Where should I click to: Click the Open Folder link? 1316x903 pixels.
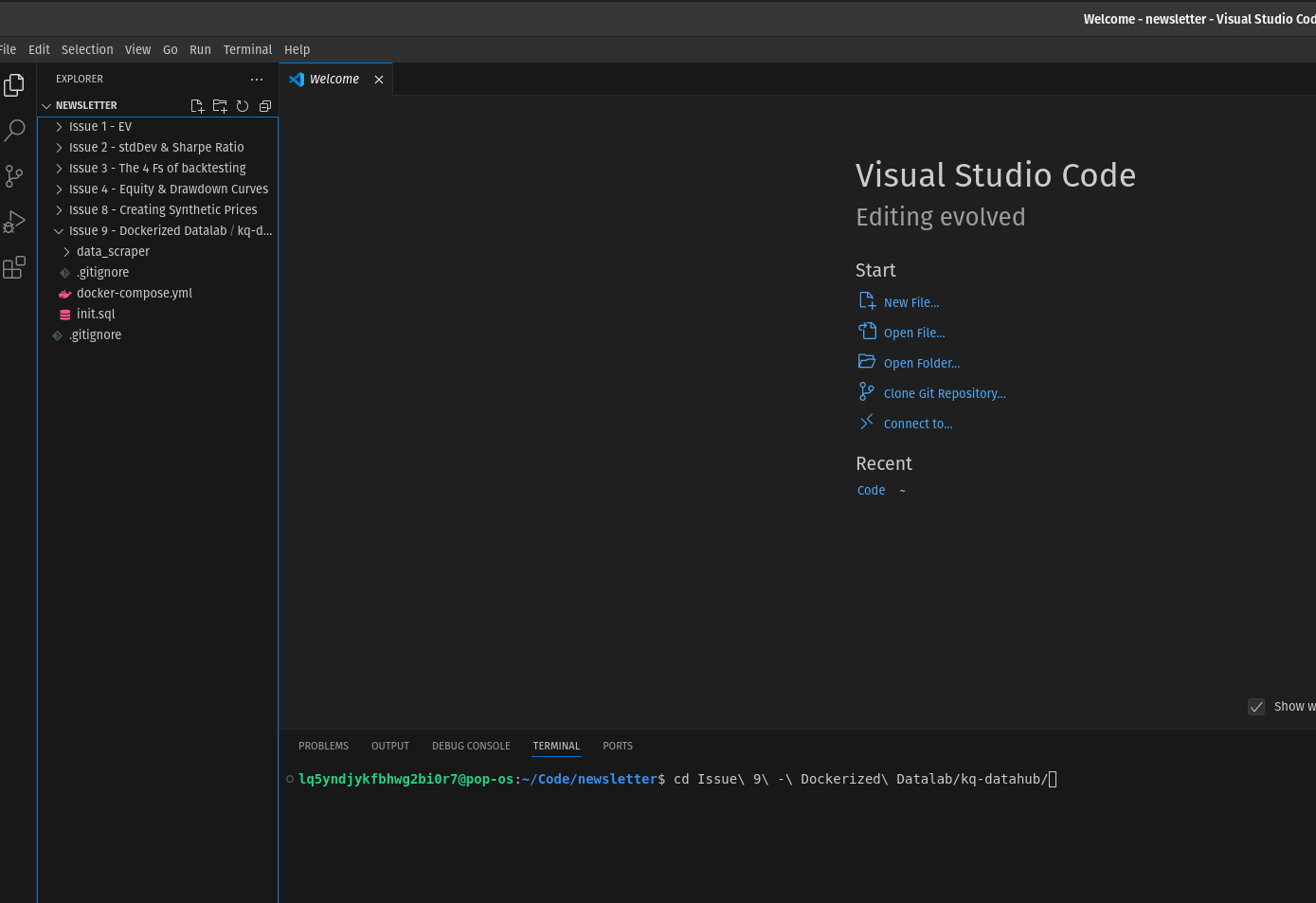point(921,364)
